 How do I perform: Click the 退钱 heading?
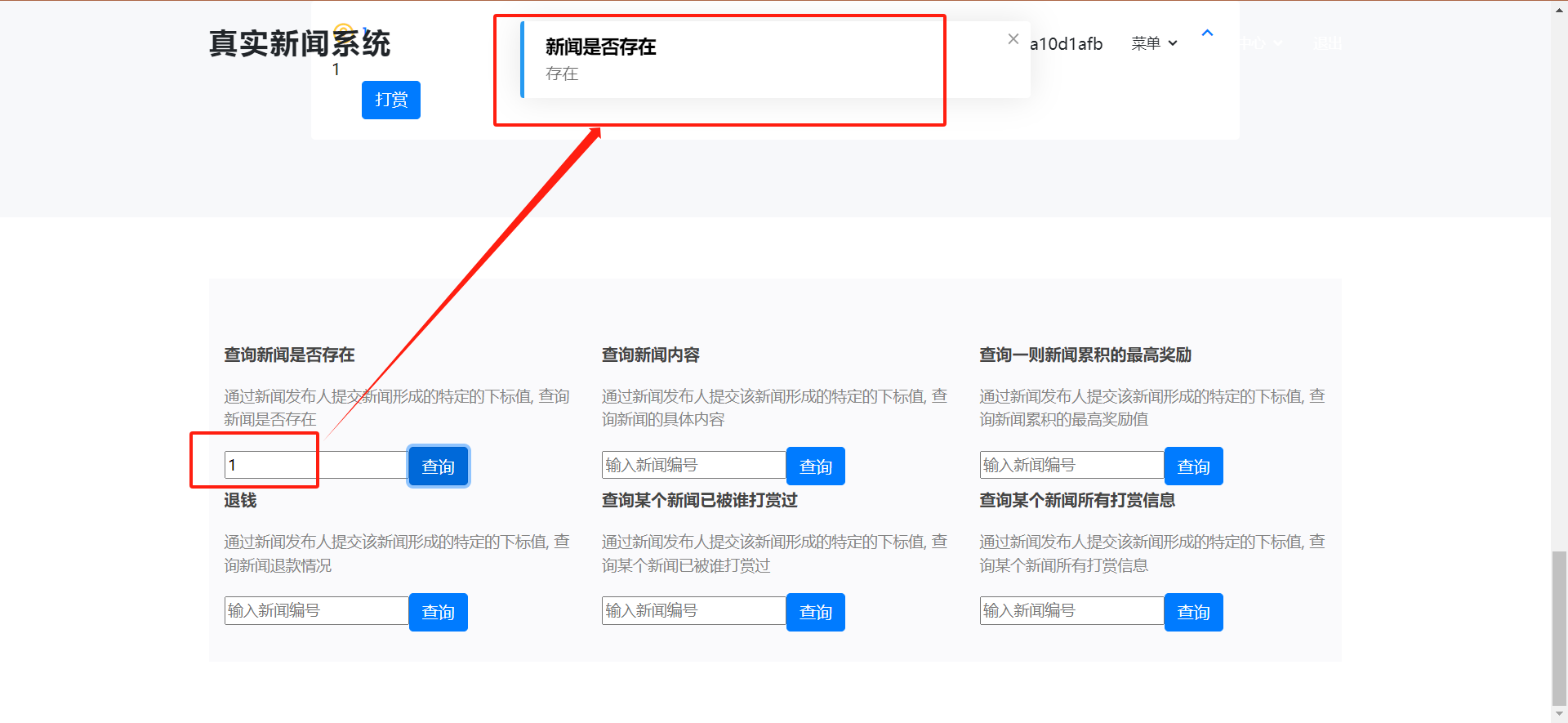pos(240,500)
